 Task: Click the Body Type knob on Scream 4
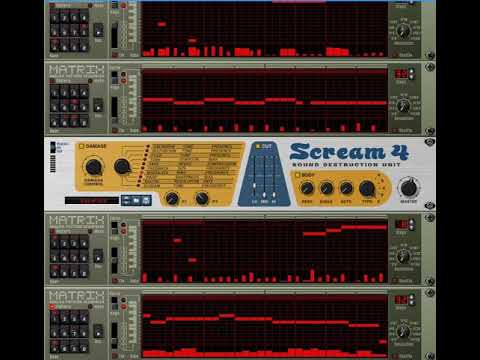pos(367,189)
